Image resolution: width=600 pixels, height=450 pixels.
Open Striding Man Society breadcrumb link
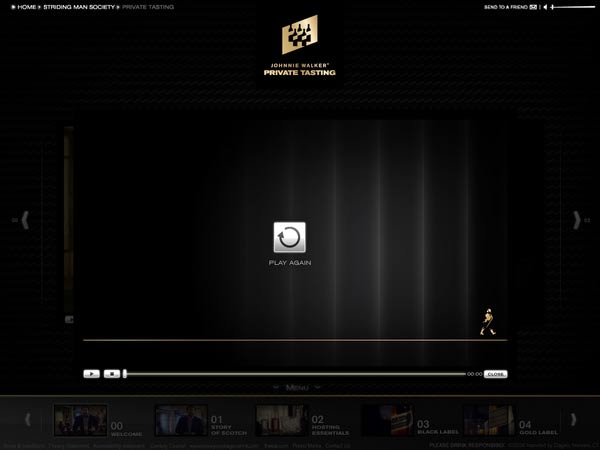click(x=79, y=7)
